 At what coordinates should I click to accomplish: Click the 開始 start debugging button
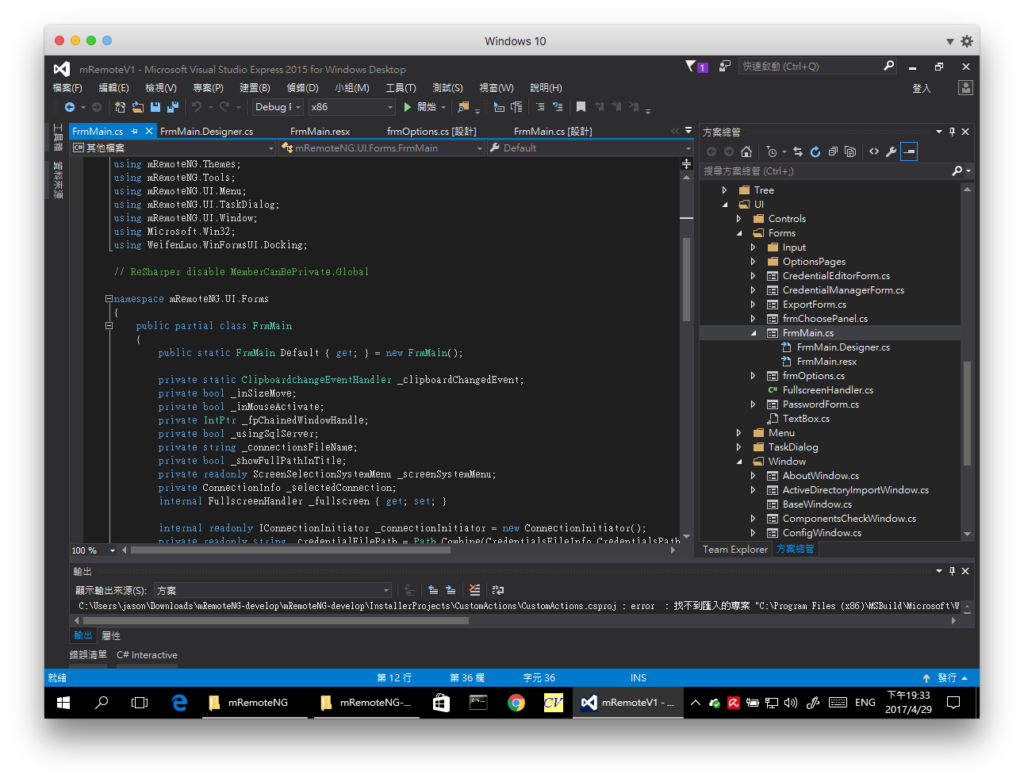pos(419,107)
